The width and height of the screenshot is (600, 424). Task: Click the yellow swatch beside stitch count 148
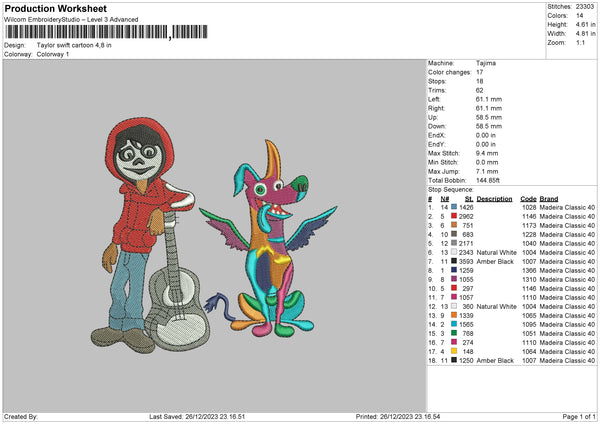point(454,351)
